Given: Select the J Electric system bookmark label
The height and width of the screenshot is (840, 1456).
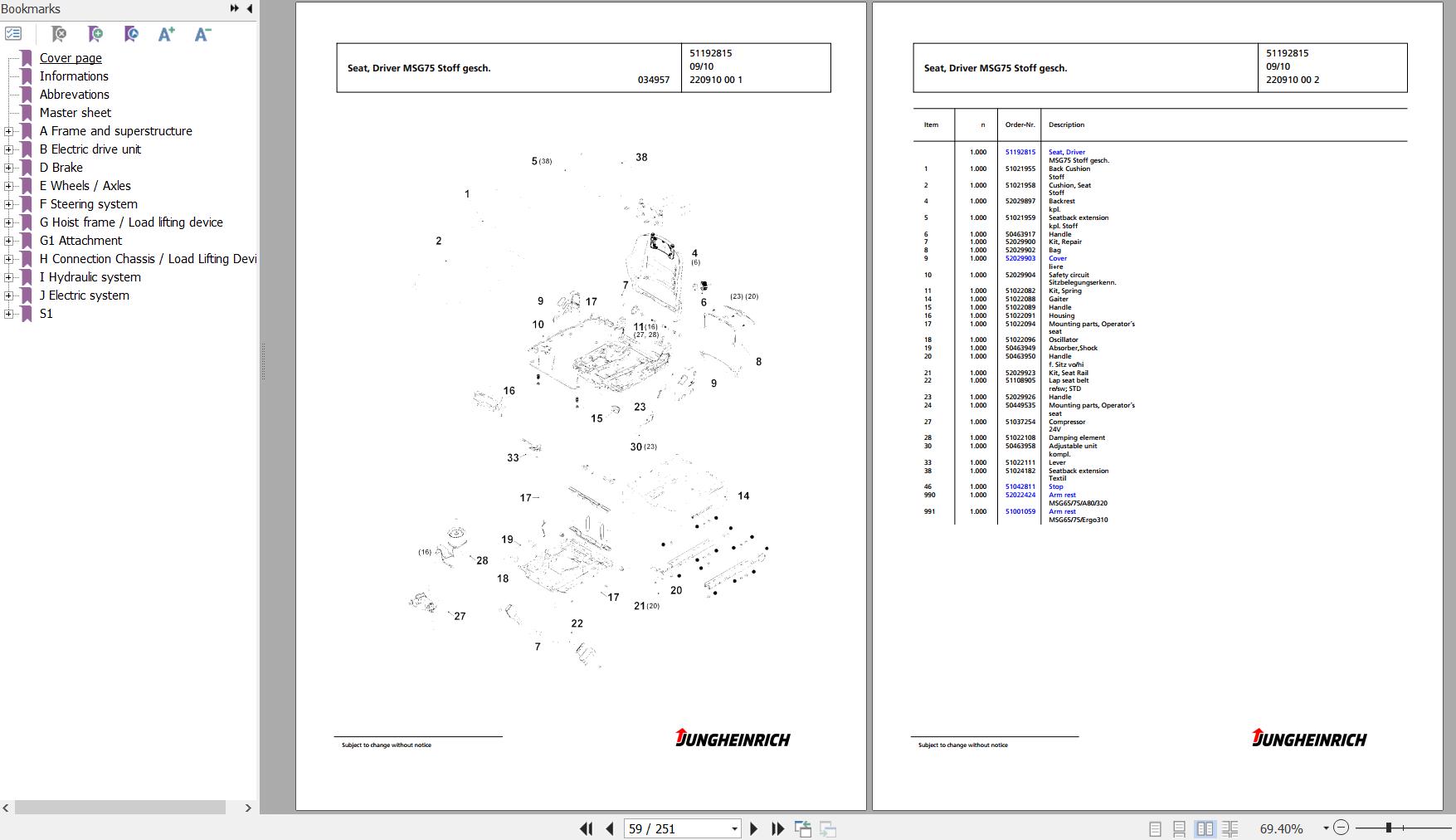Looking at the screenshot, I should point(84,295).
